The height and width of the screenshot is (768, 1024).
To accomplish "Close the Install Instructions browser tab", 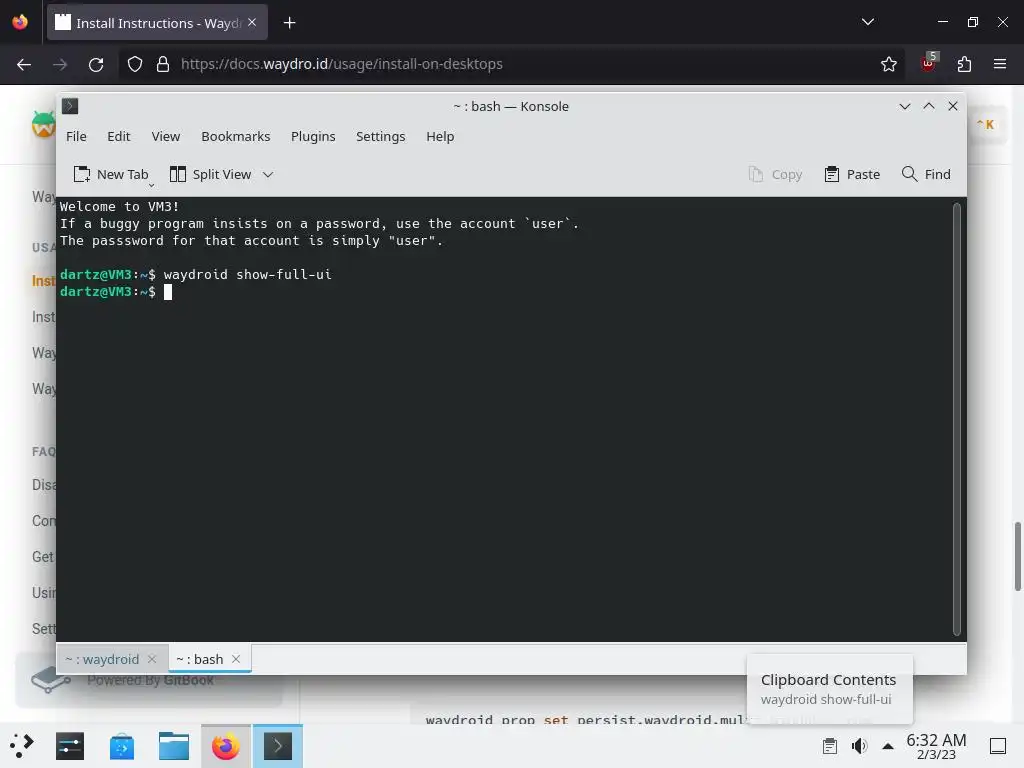I will tap(252, 23).
